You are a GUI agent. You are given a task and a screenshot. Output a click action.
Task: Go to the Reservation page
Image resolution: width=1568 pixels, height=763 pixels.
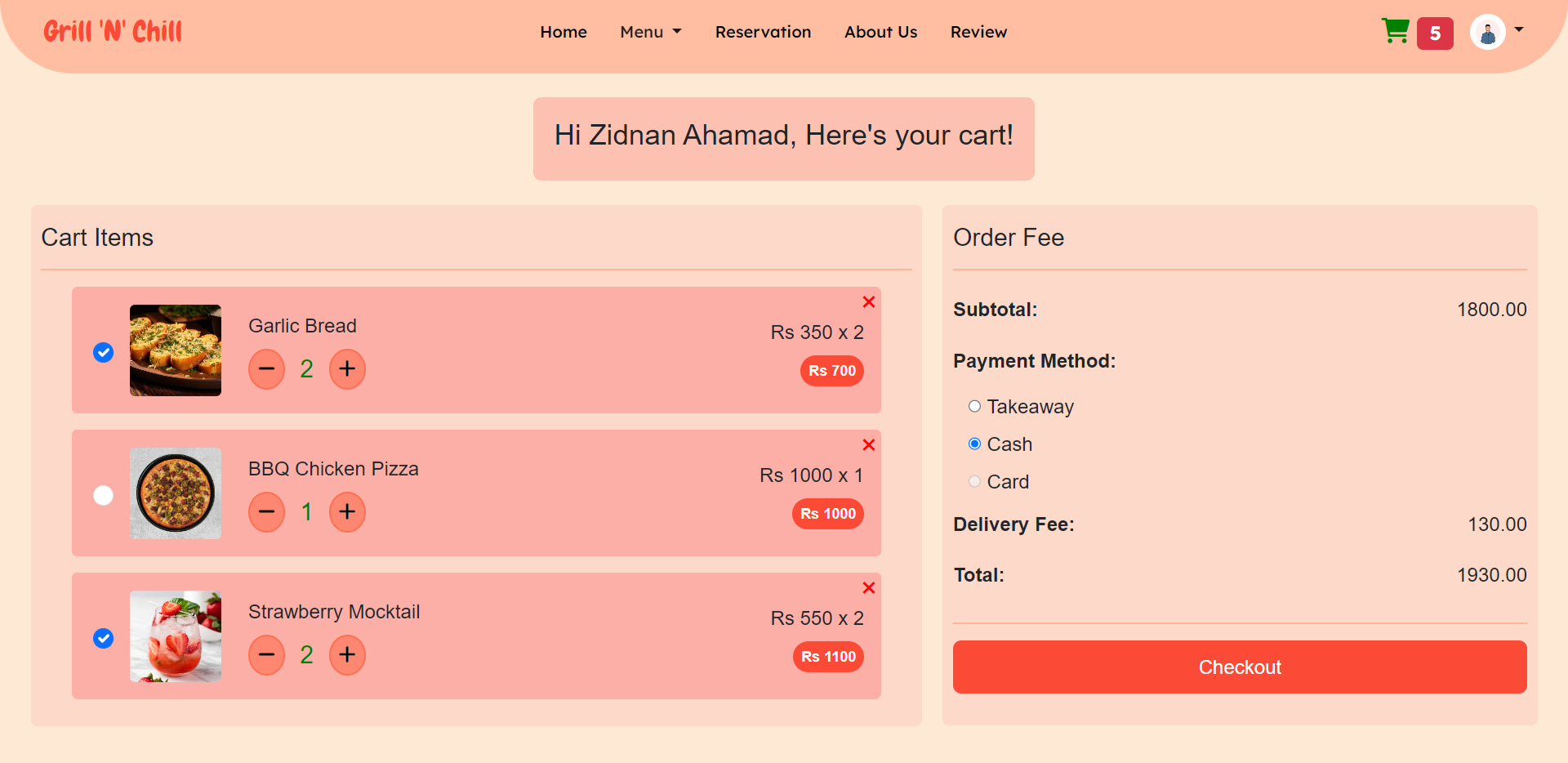[763, 32]
